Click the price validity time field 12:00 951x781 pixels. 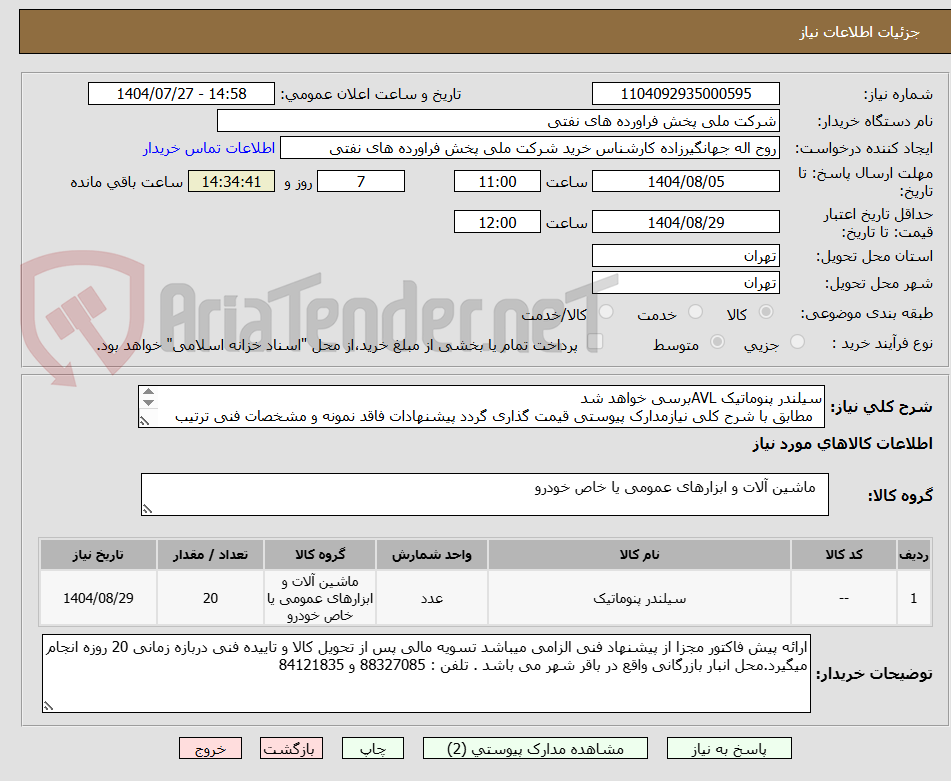[x=497, y=222]
